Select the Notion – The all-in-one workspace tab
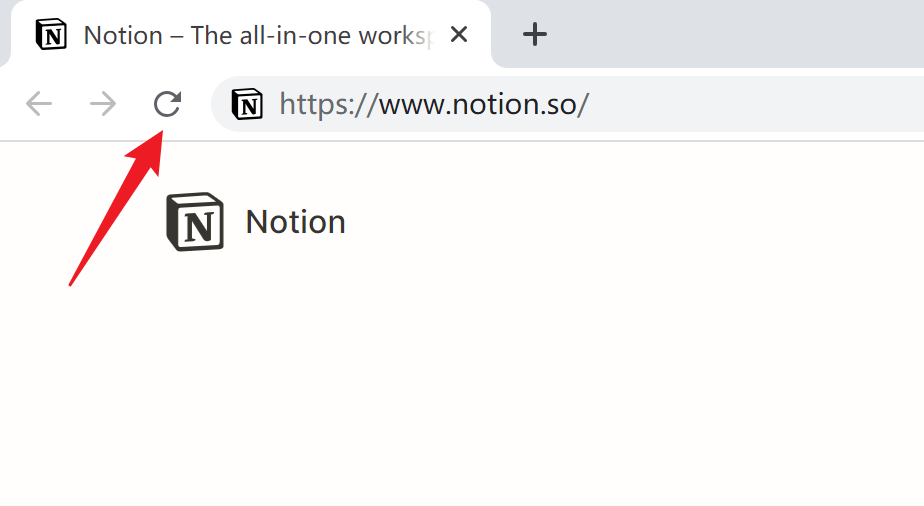The width and height of the screenshot is (924, 506). tap(251, 34)
